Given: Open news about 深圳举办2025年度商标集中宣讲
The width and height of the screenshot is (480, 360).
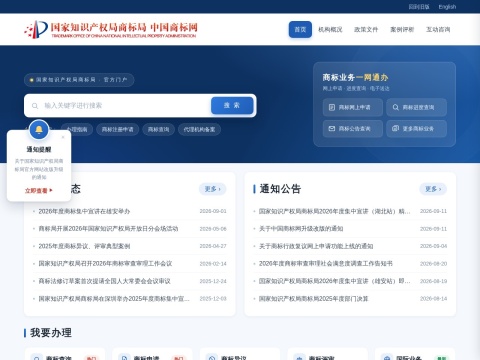Looking at the screenshot, I should click(x=114, y=298).
